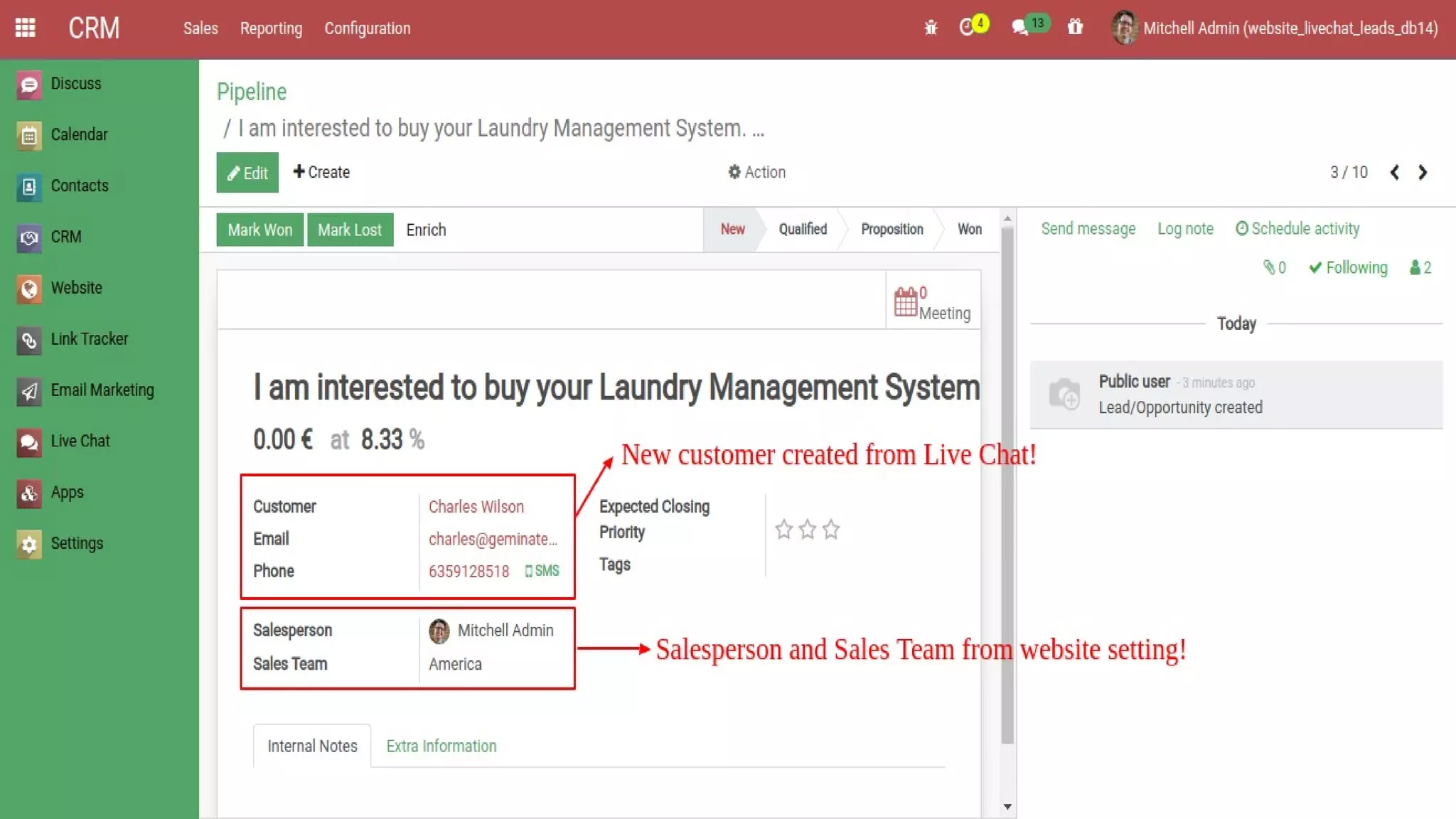Open the Charles Wilson customer link

click(x=476, y=507)
